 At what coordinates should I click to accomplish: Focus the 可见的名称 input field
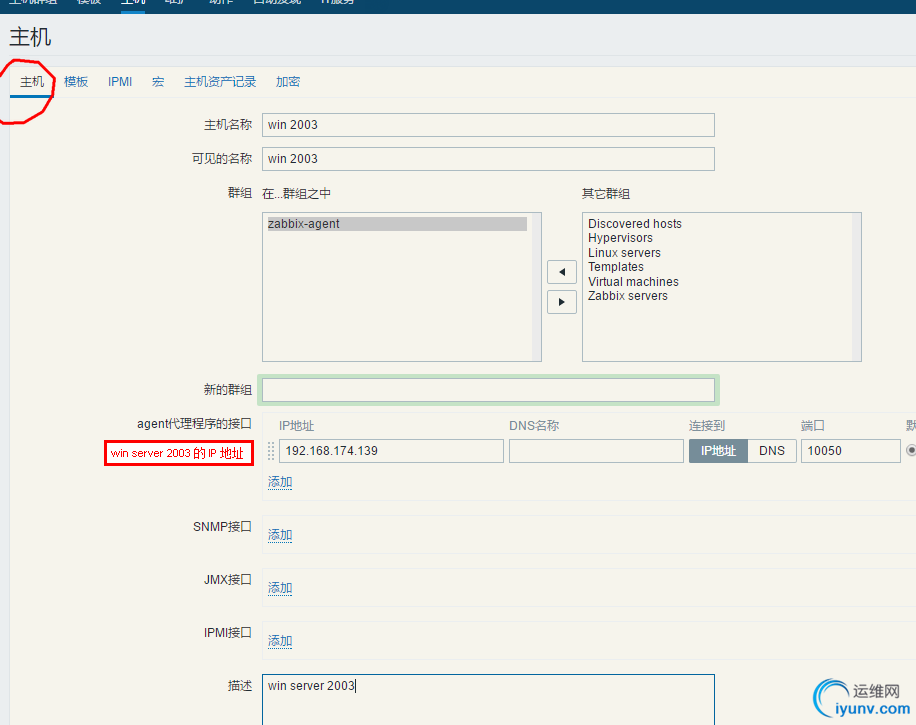click(x=488, y=159)
